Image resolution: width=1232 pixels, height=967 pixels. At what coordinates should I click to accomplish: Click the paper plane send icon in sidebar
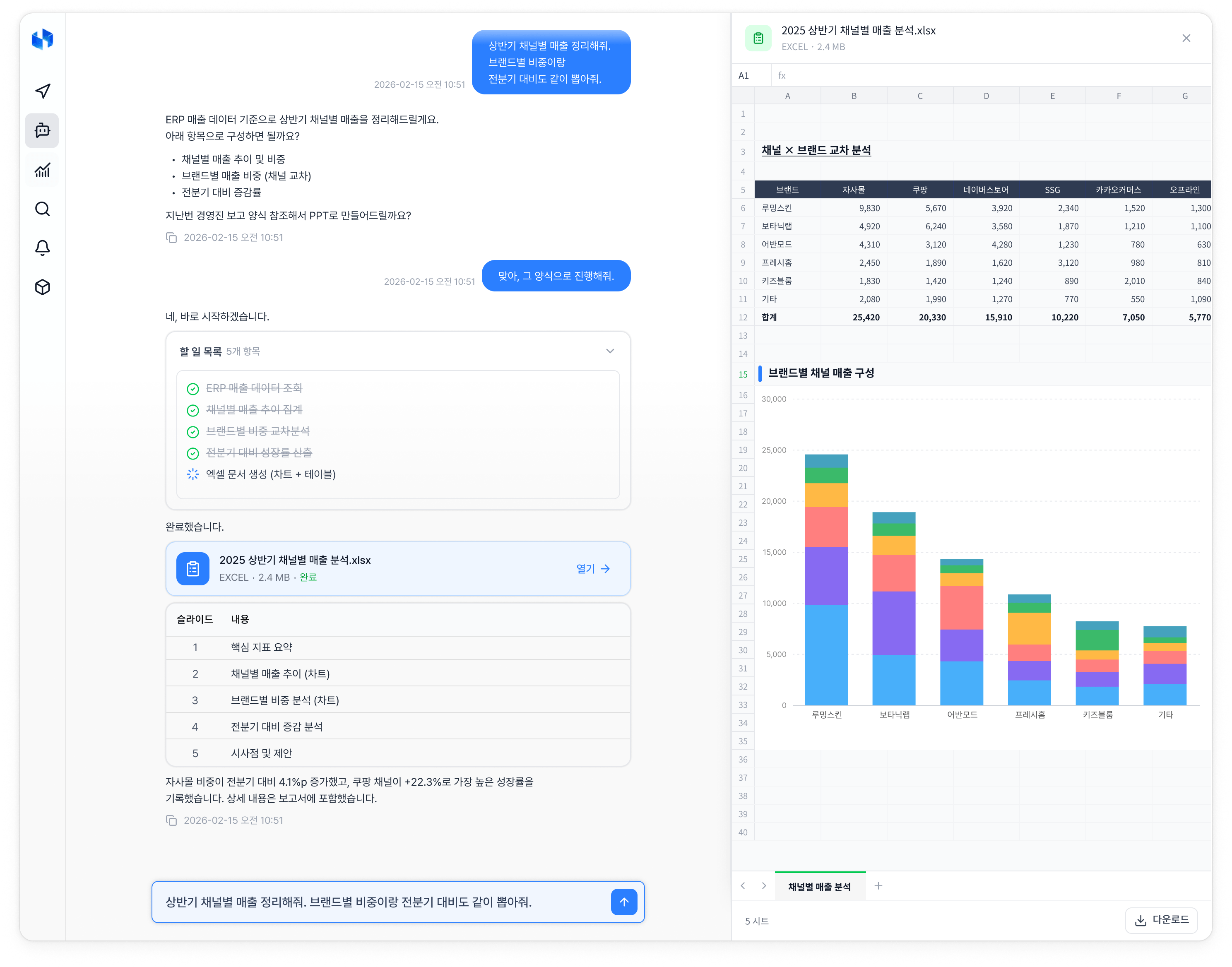43,91
